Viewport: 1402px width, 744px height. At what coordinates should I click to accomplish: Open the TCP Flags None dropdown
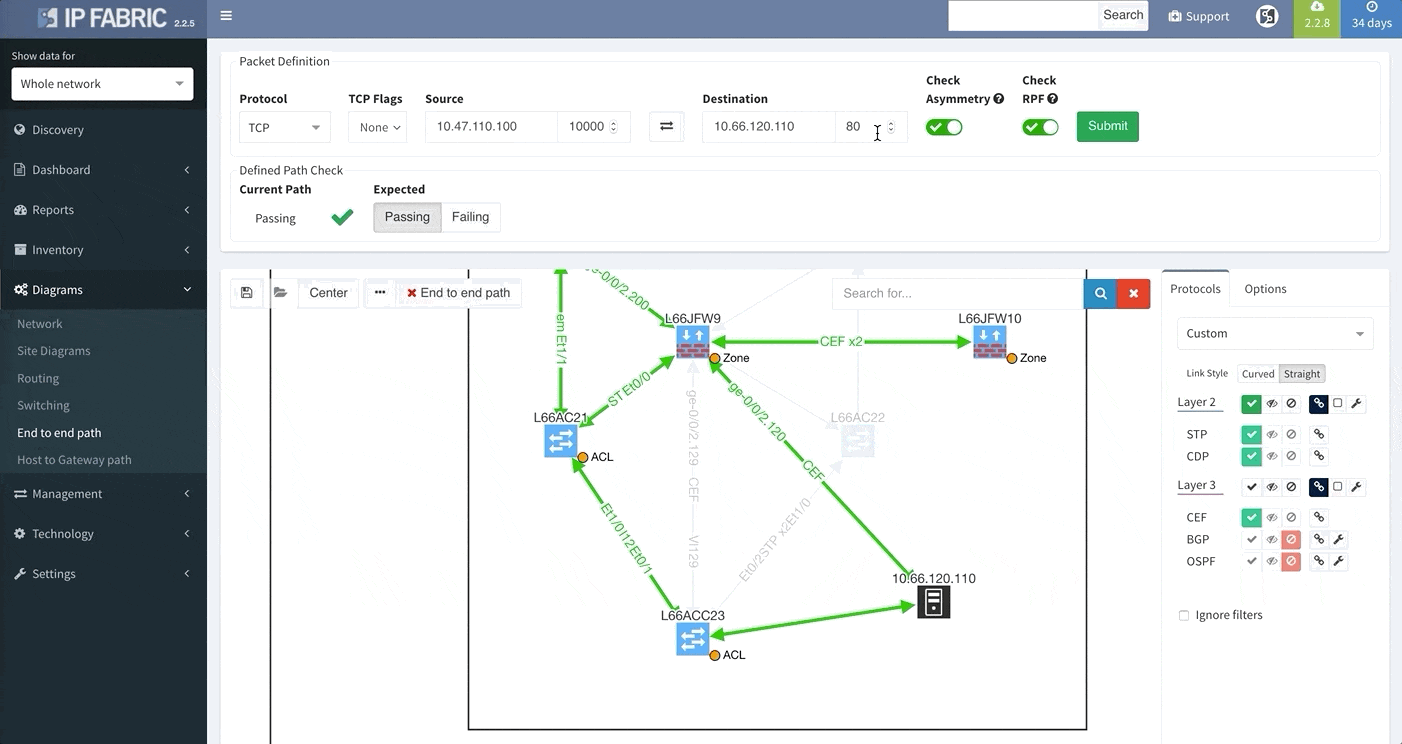(x=378, y=127)
